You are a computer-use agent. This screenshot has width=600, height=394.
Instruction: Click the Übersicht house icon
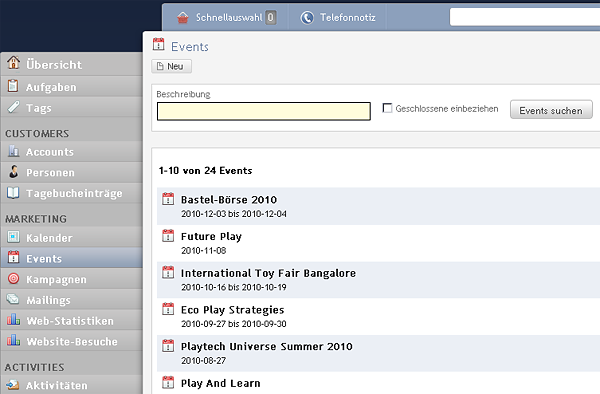click(13, 63)
